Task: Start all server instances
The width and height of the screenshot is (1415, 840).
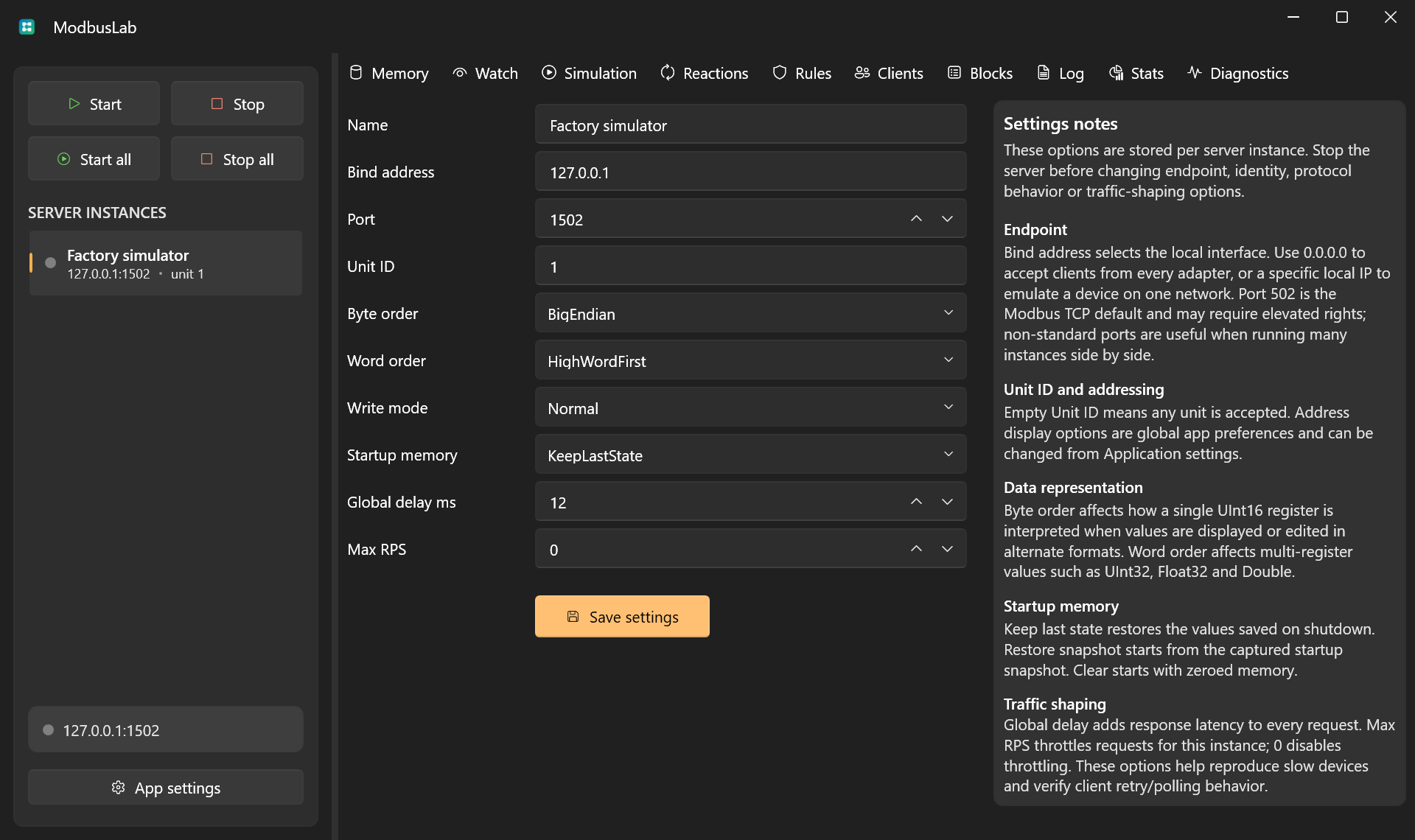Action: pos(94,159)
